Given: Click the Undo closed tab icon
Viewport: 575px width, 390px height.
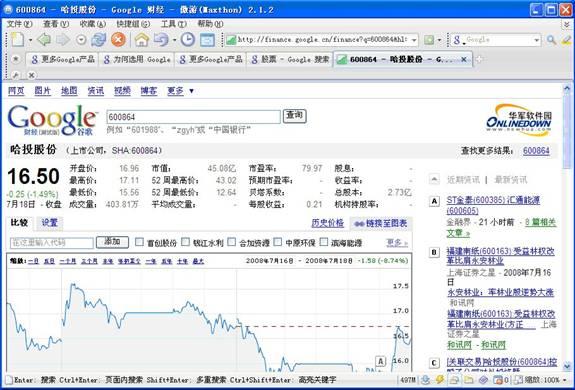Looking at the screenshot, I should click(161, 39).
